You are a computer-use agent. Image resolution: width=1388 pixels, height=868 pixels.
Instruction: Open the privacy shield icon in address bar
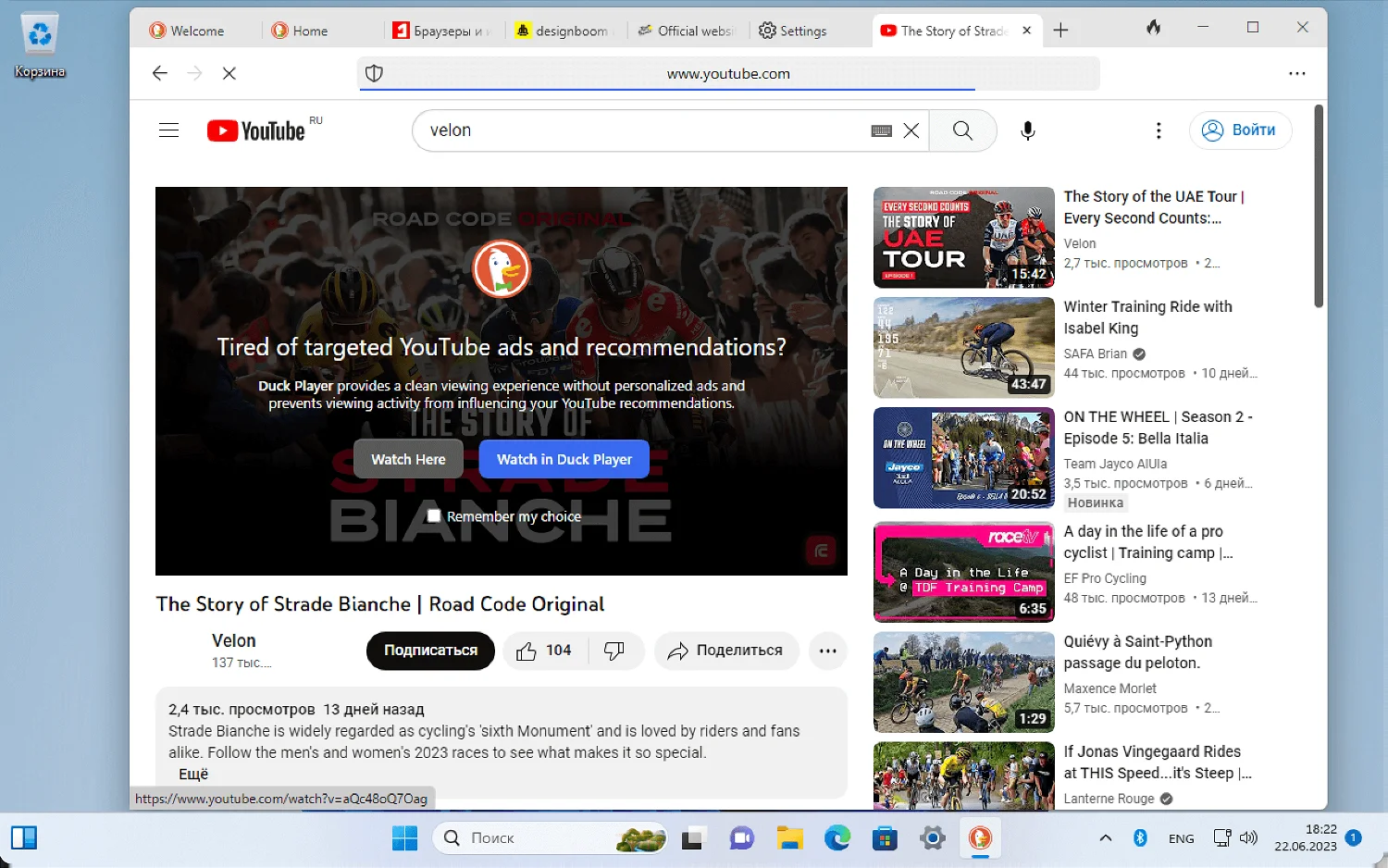tap(374, 73)
